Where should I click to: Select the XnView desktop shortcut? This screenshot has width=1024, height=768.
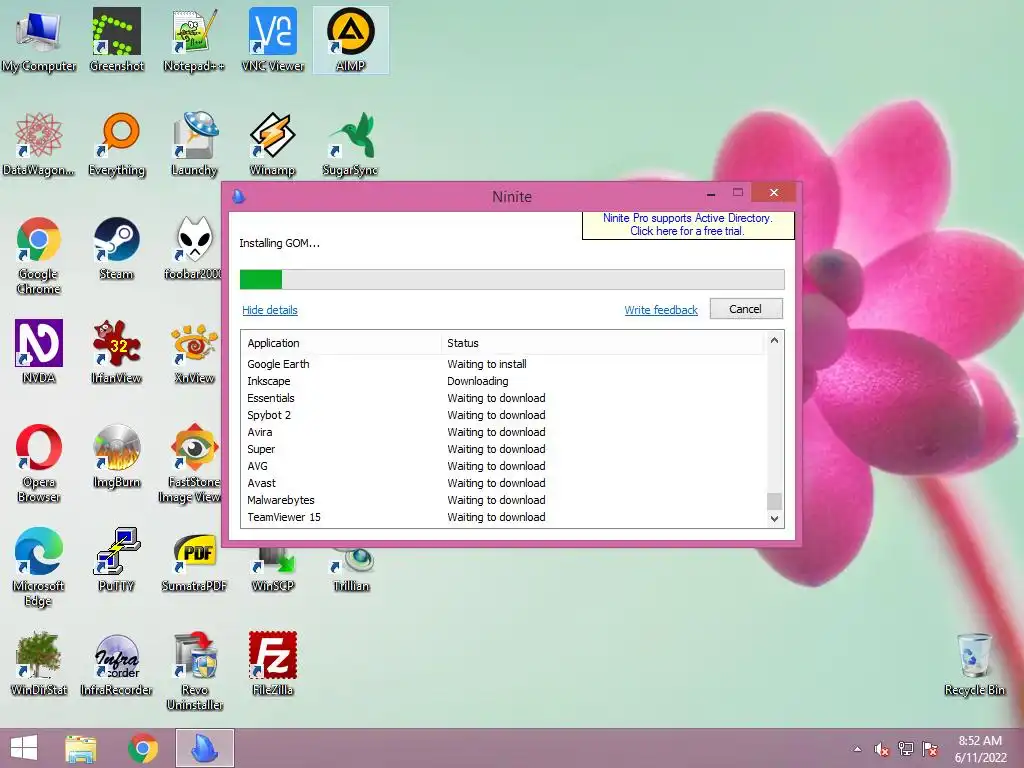click(x=194, y=352)
